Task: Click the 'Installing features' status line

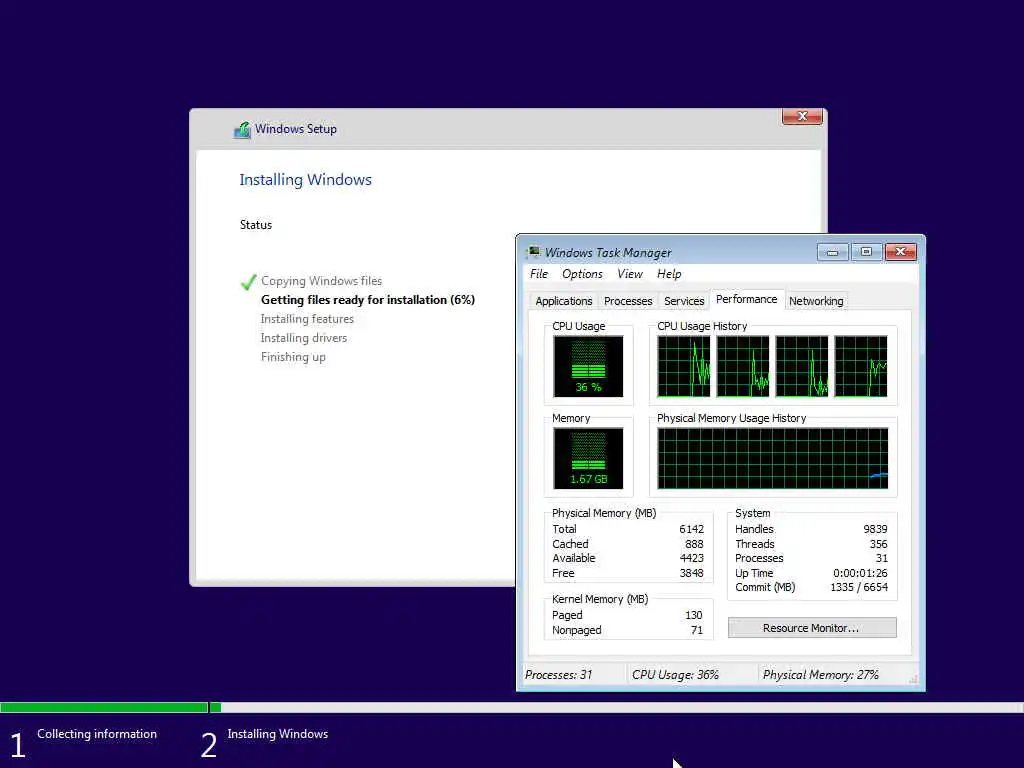Action: [307, 319]
